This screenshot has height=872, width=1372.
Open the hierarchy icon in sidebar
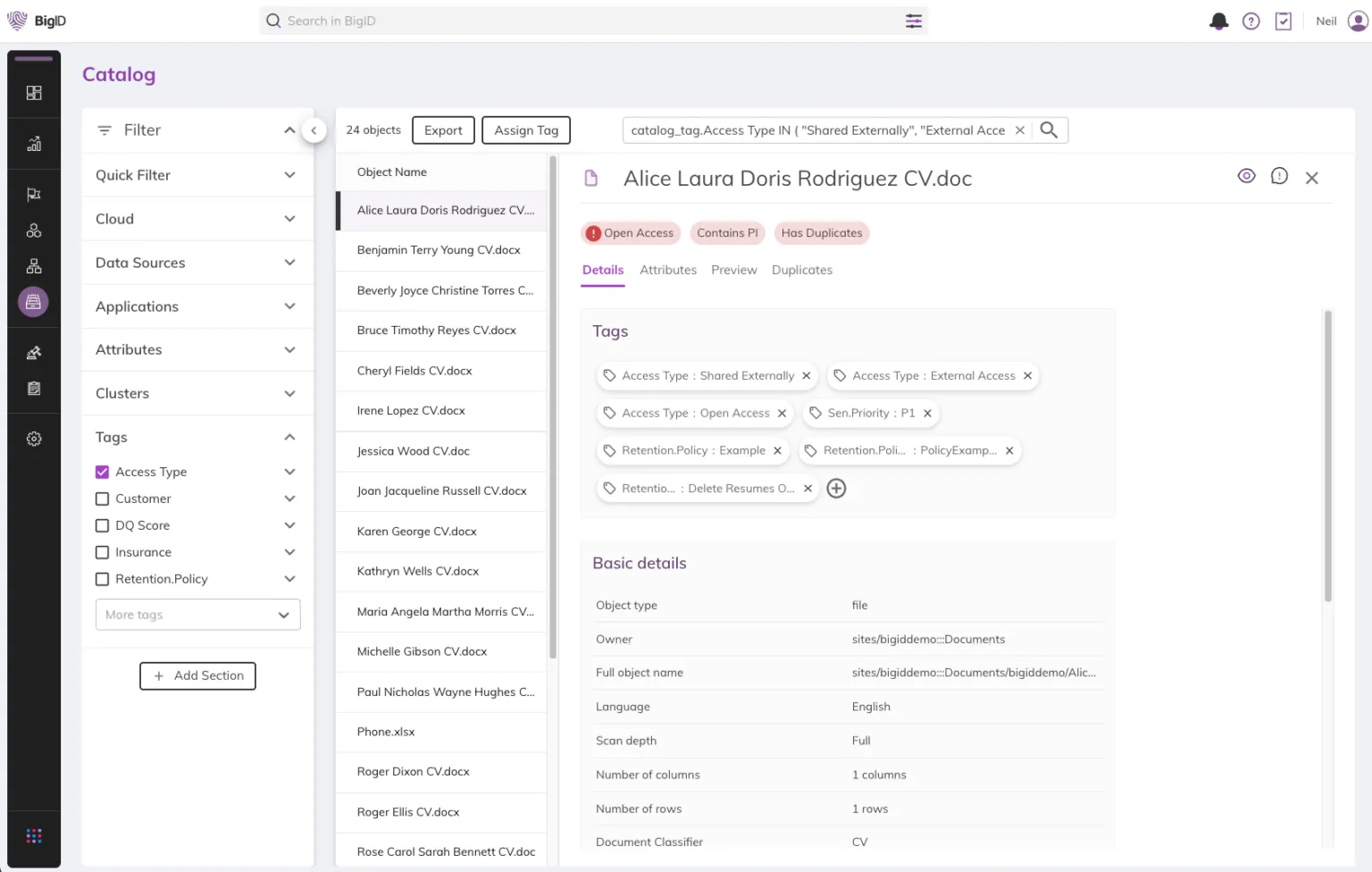[x=34, y=266]
